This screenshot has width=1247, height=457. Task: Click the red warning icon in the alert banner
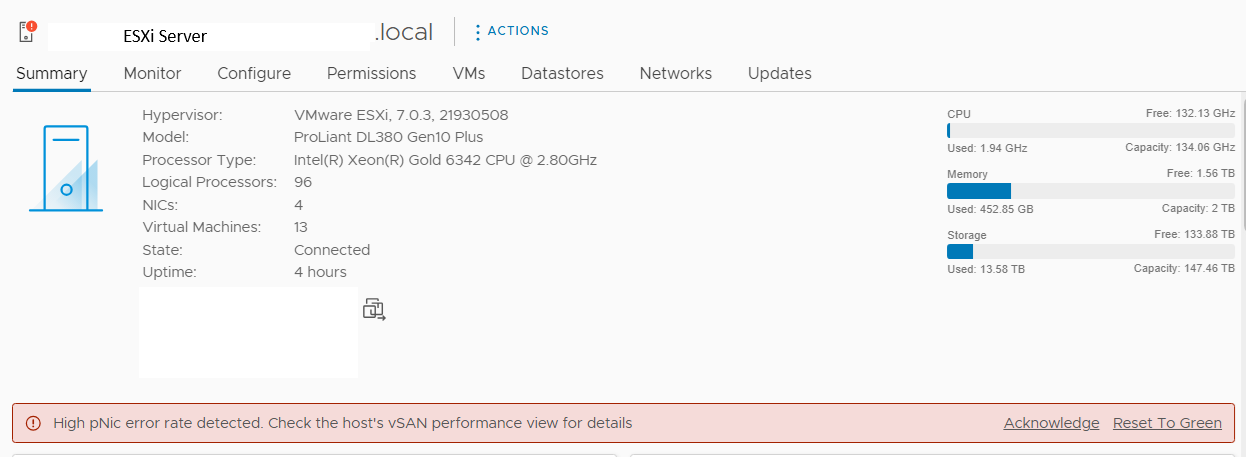point(33,423)
